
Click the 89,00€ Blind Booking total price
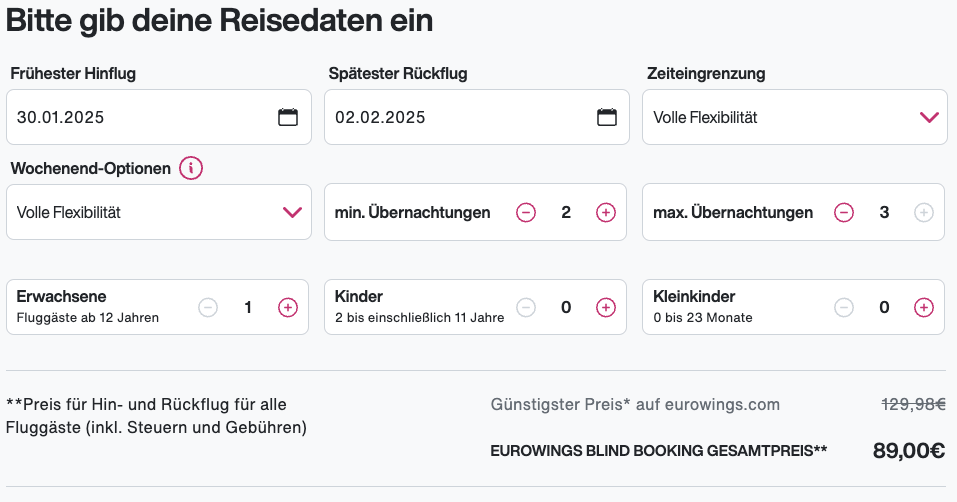909,450
